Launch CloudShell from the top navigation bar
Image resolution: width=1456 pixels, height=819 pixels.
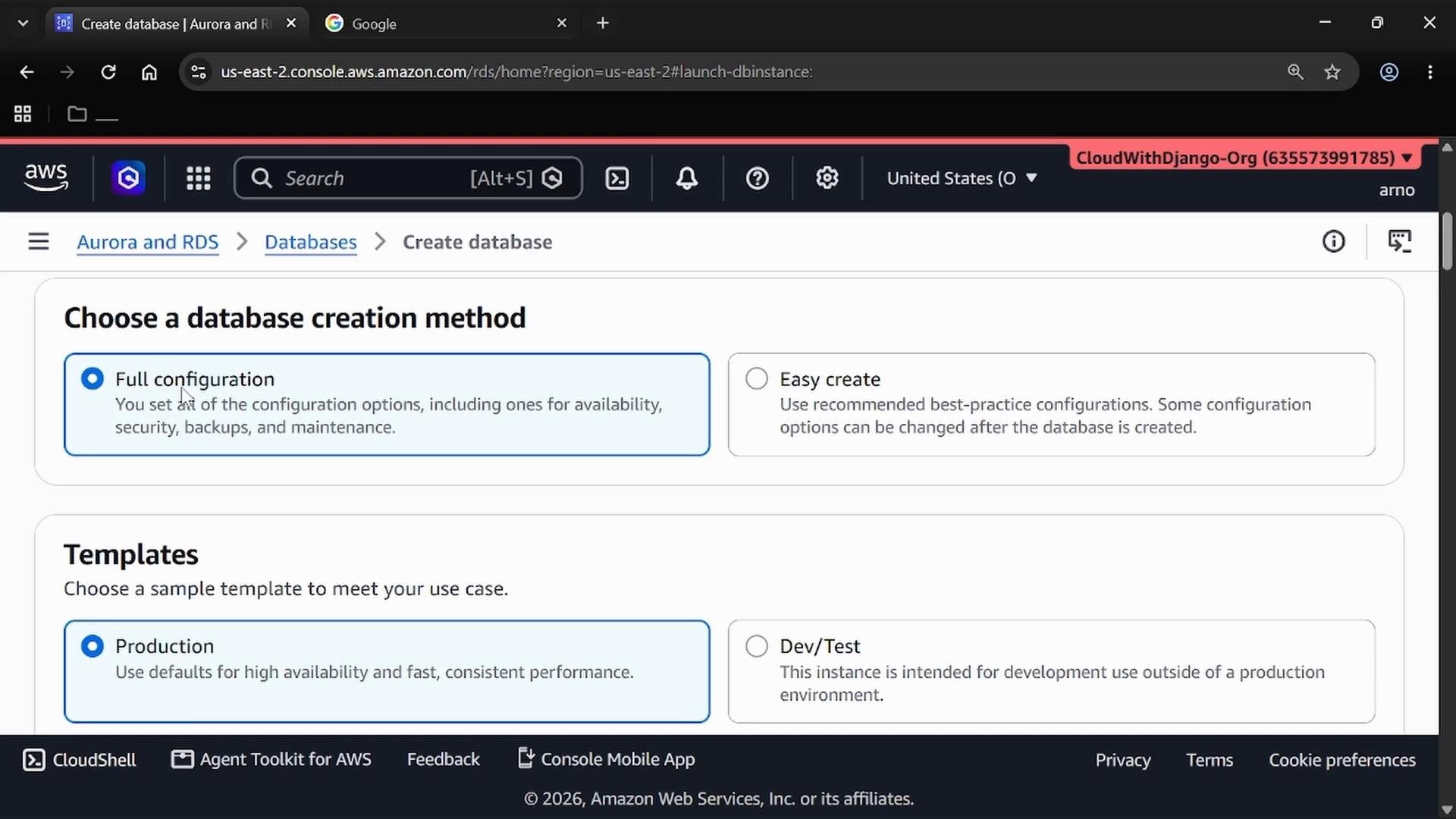[x=617, y=178]
